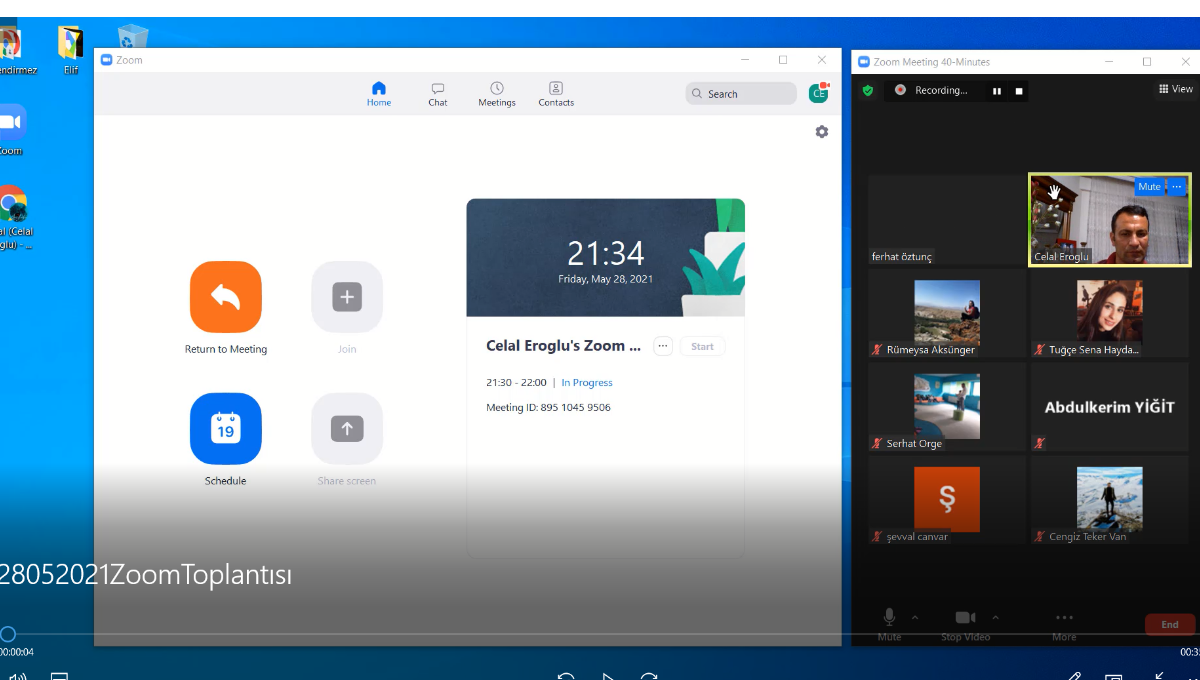Select Abdulkerim YİĞİT participant tile
The image size is (1200, 680).
pyautogui.click(x=1109, y=407)
